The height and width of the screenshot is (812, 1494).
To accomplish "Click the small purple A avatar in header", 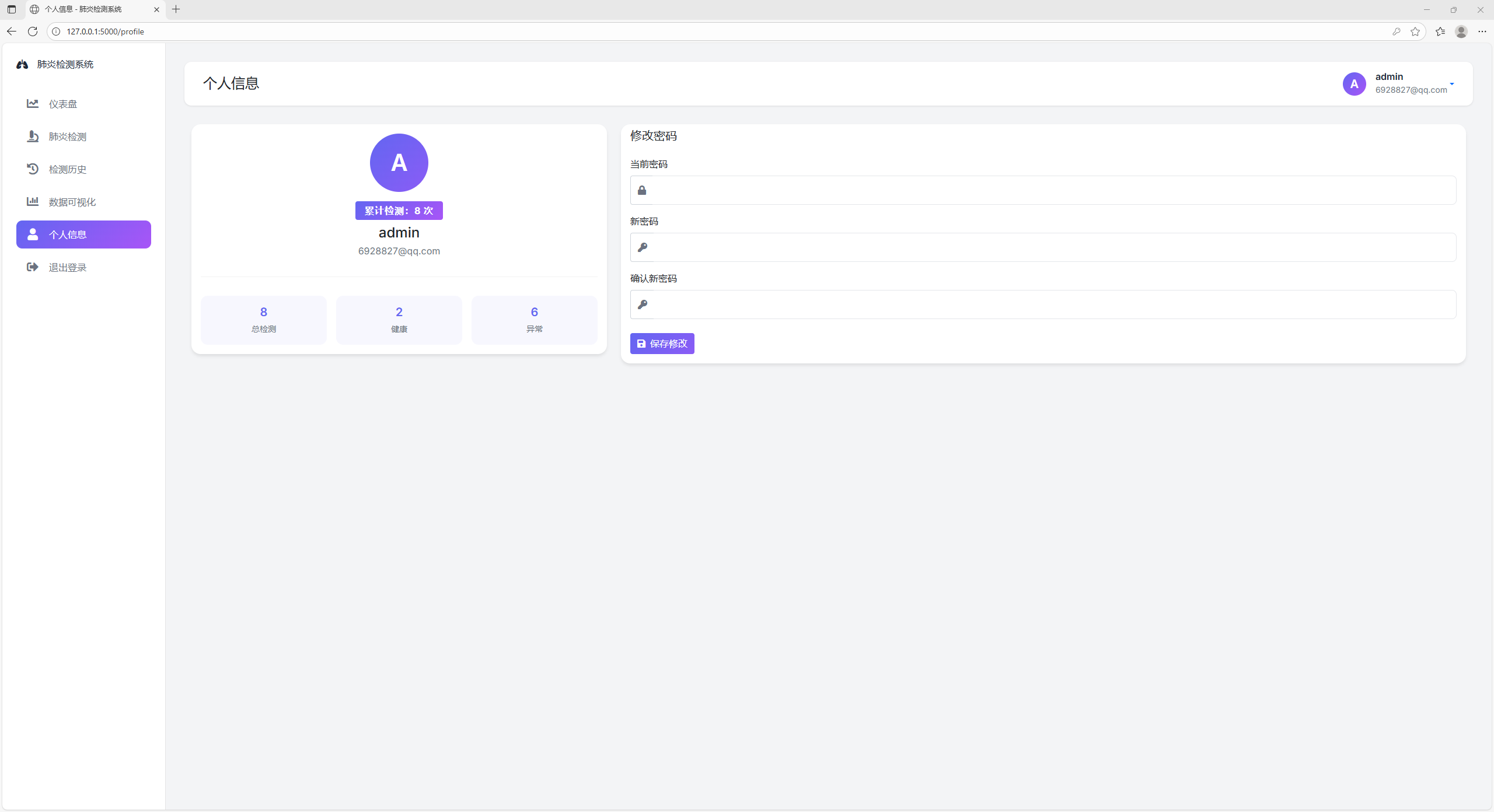I will (x=1354, y=84).
